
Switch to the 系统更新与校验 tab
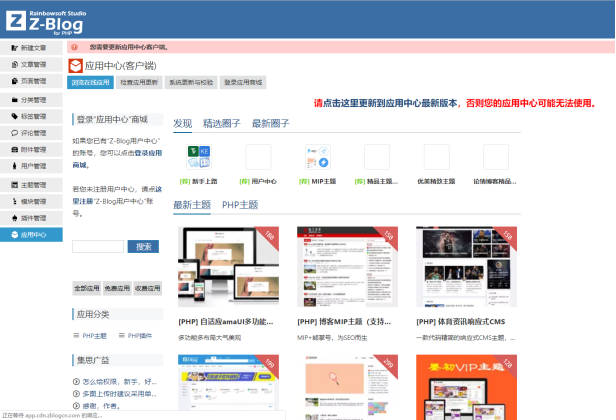pyautogui.click(x=191, y=83)
